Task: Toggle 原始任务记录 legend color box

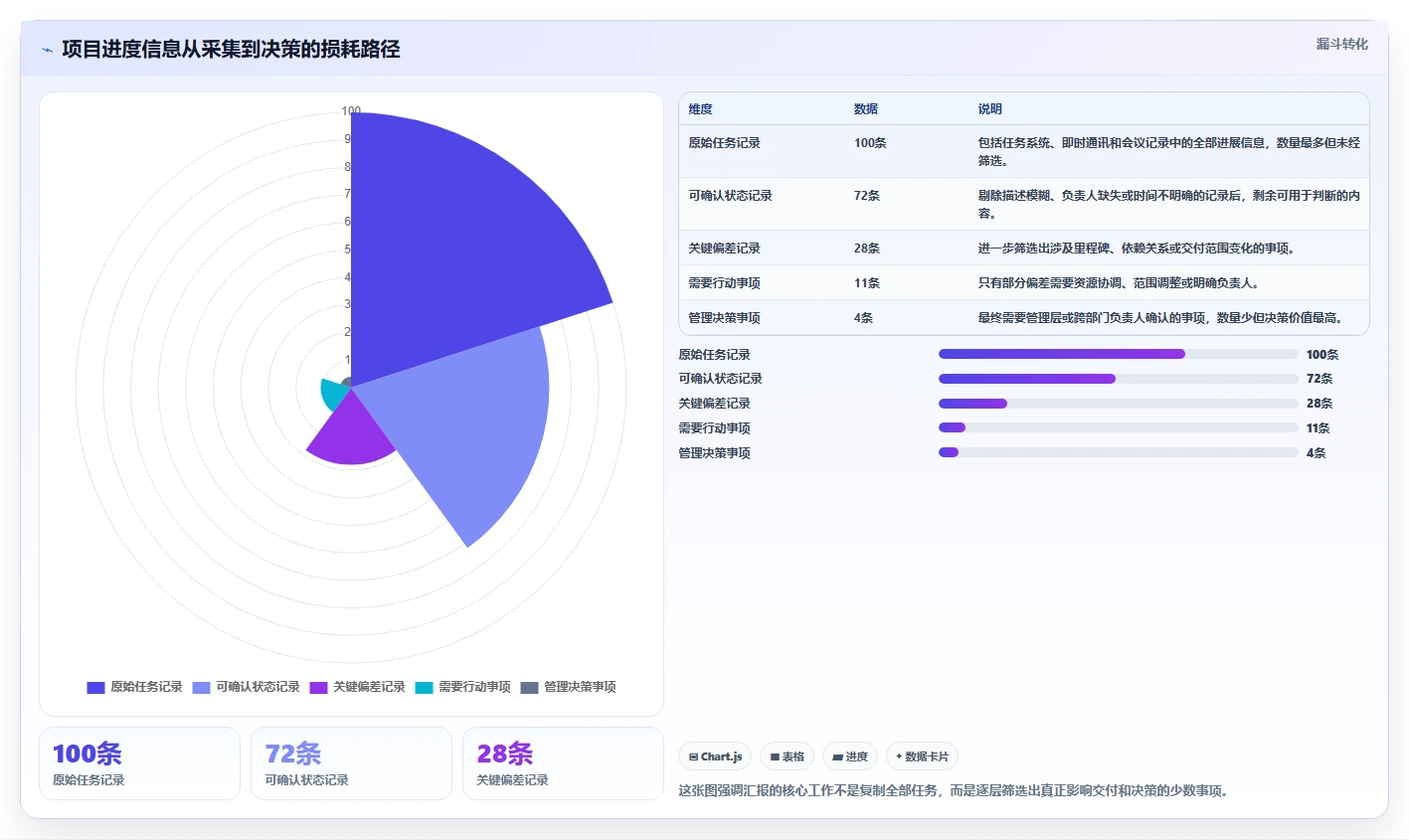Action: [95, 687]
